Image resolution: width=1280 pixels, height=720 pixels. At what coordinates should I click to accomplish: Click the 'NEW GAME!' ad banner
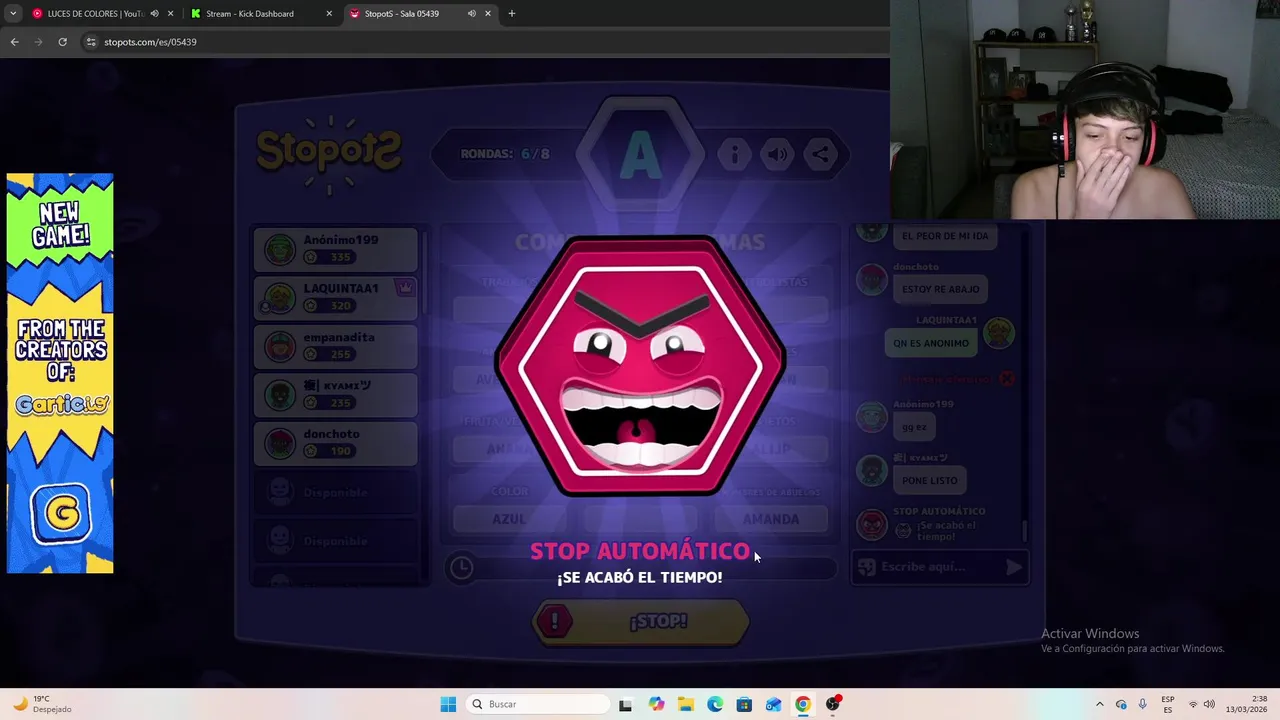point(60,373)
